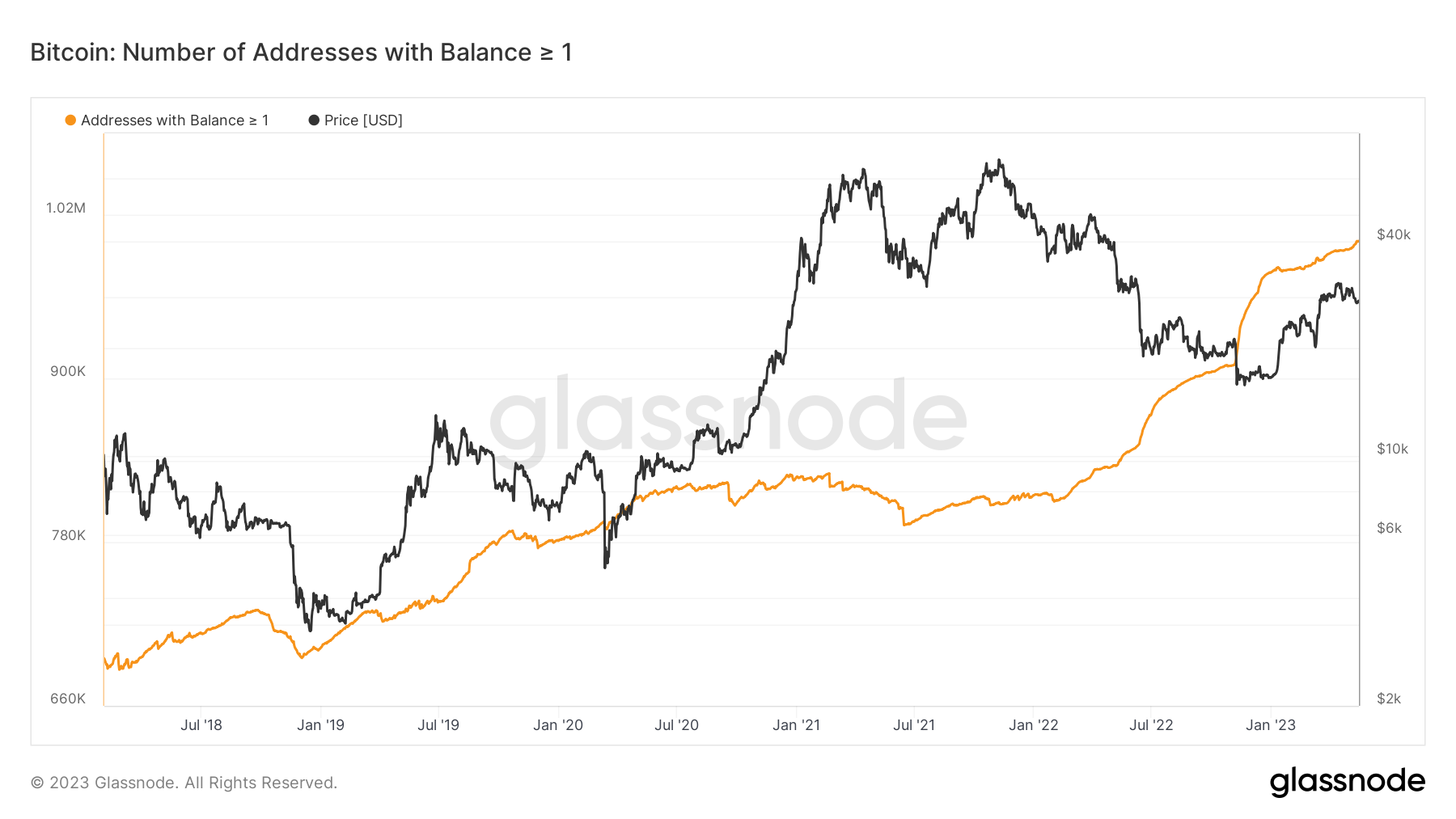Click the Glassnode copyright notice text

click(x=184, y=783)
